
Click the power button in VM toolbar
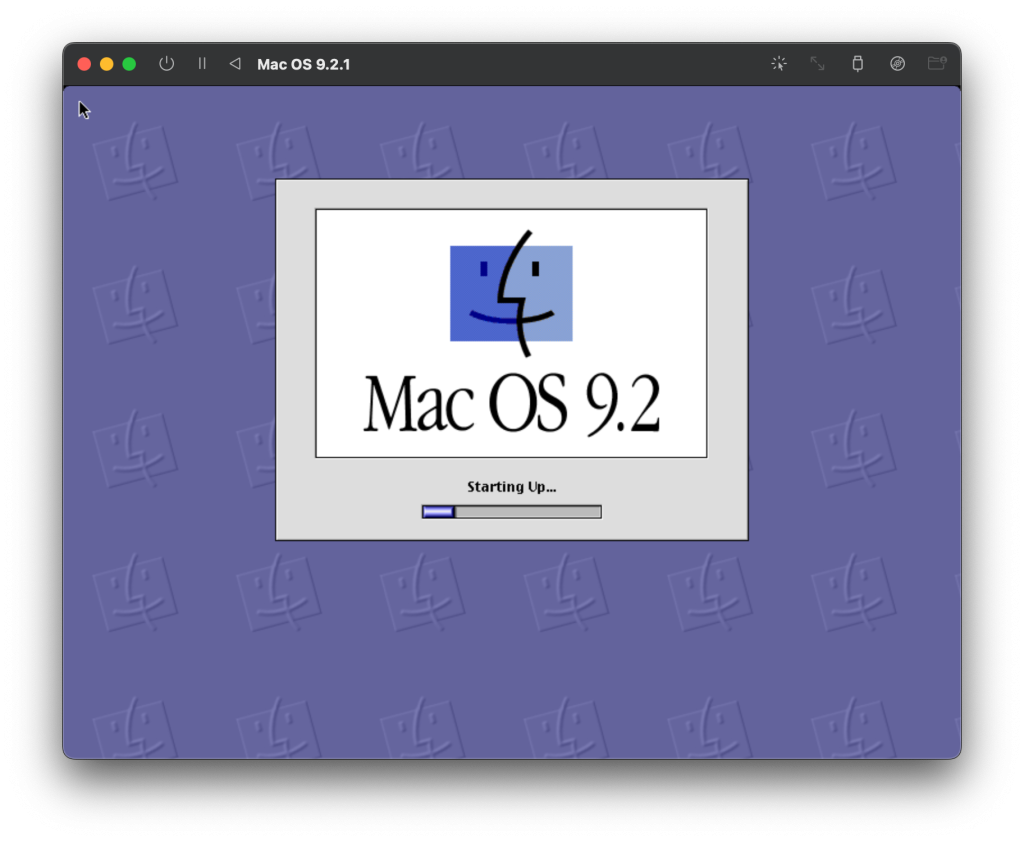(x=167, y=63)
